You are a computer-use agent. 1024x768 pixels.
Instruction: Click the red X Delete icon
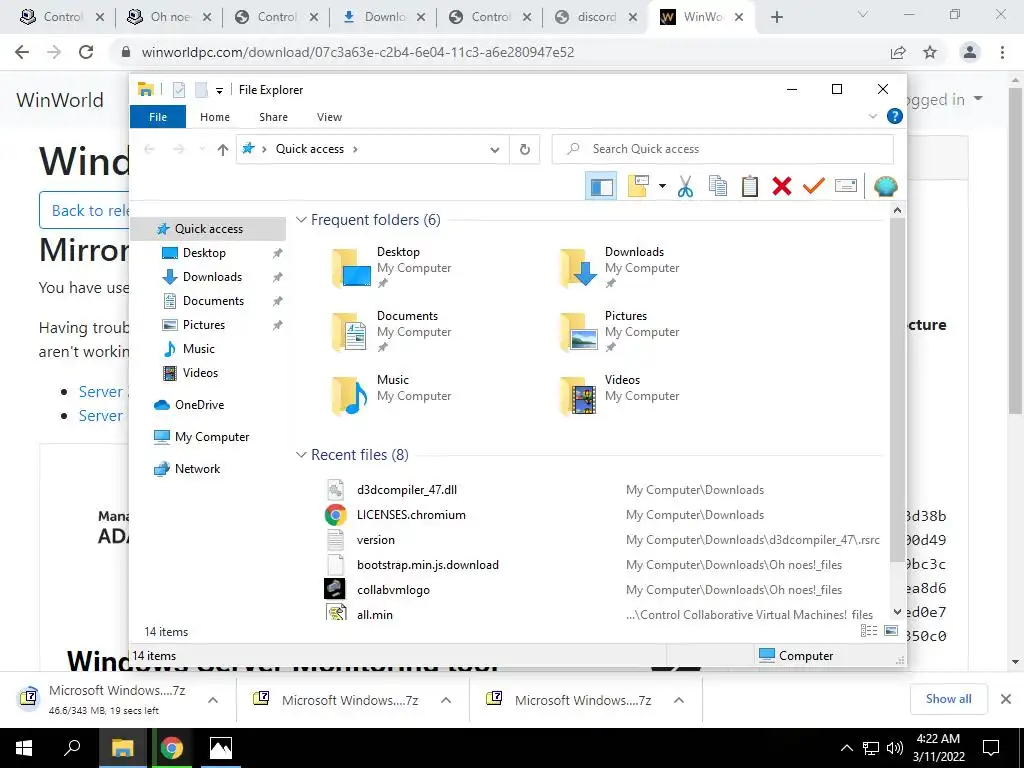(x=782, y=187)
